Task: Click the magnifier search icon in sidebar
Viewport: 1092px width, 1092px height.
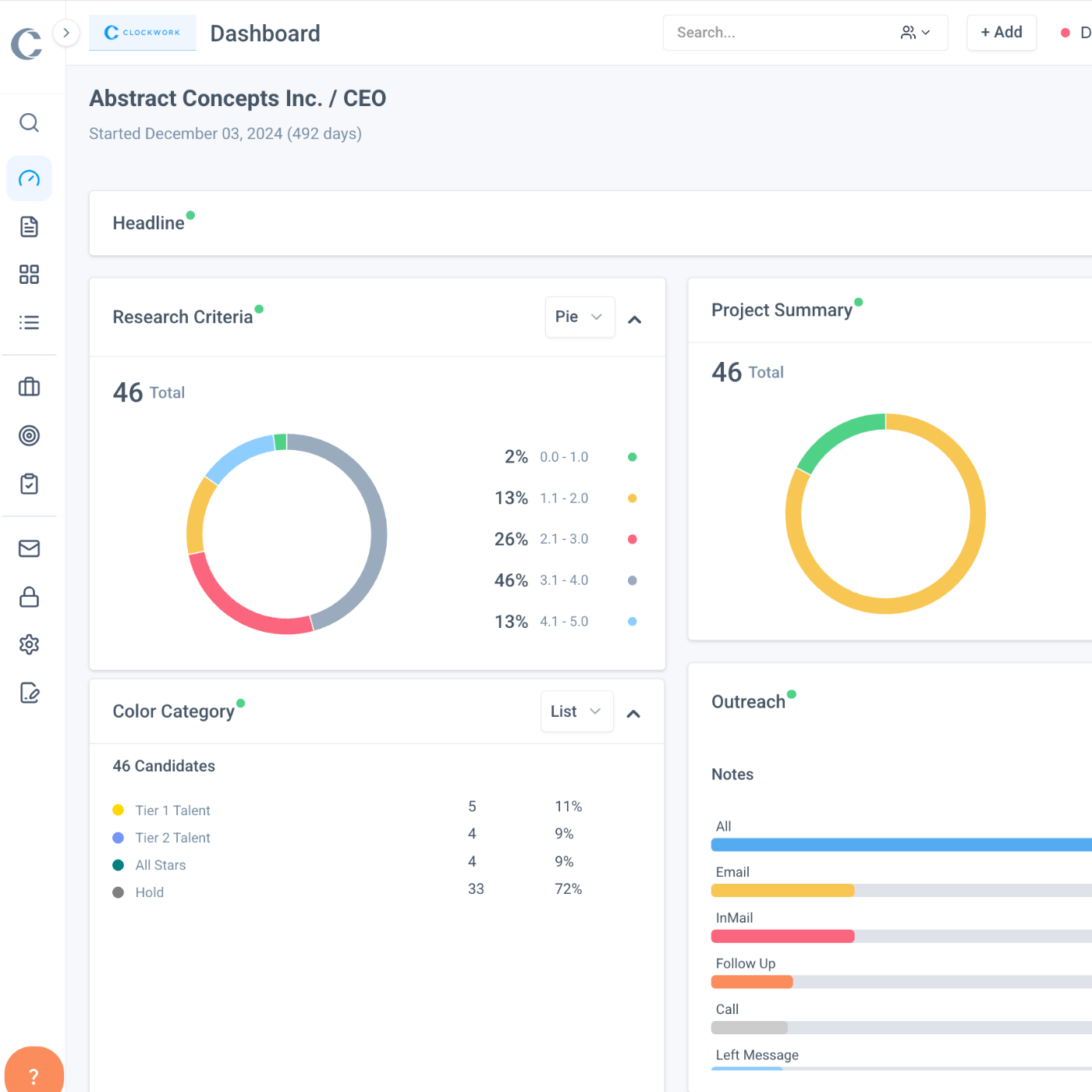Action: pos(29,122)
